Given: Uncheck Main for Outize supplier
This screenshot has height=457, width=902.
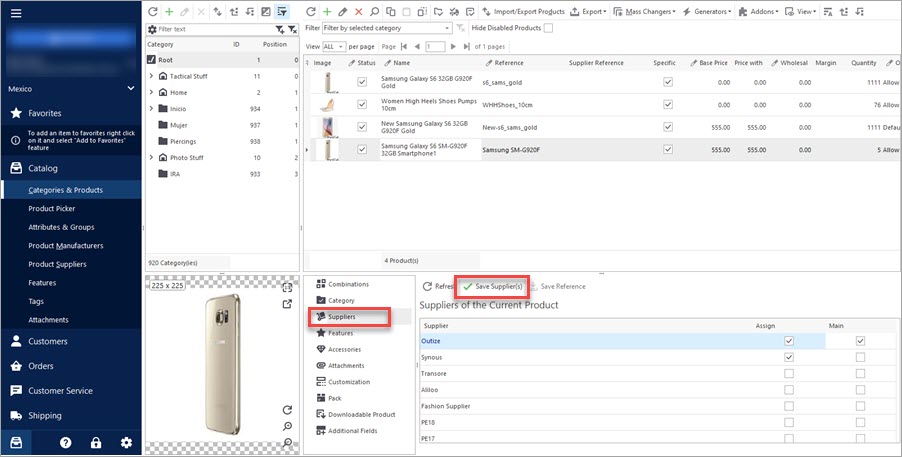Looking at the screenshot, I should [x=860, y=341].
